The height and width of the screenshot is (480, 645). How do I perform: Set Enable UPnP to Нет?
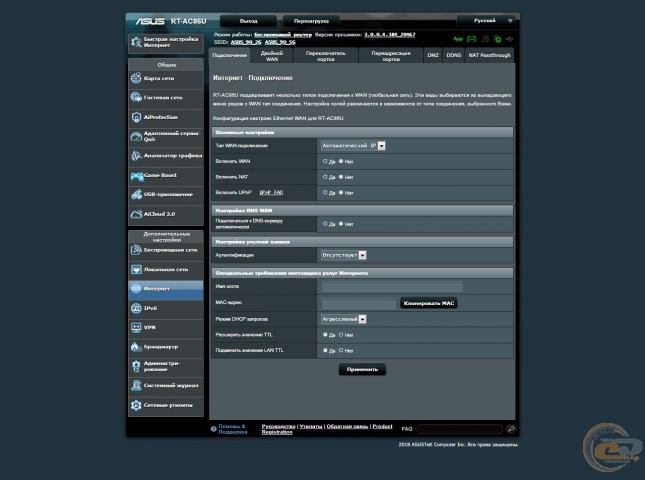341,193
